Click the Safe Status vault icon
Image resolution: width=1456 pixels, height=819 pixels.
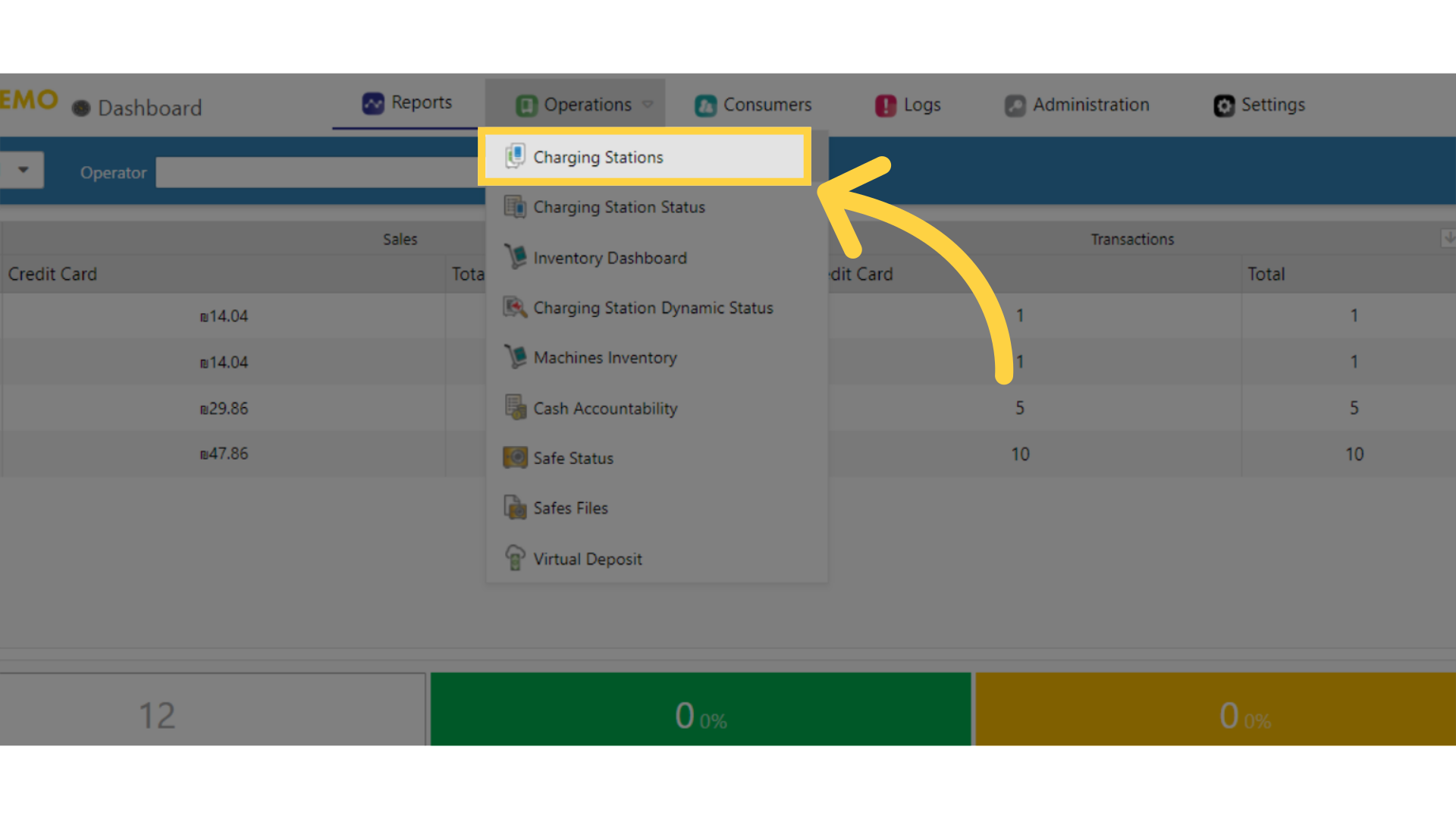(516, 457)
